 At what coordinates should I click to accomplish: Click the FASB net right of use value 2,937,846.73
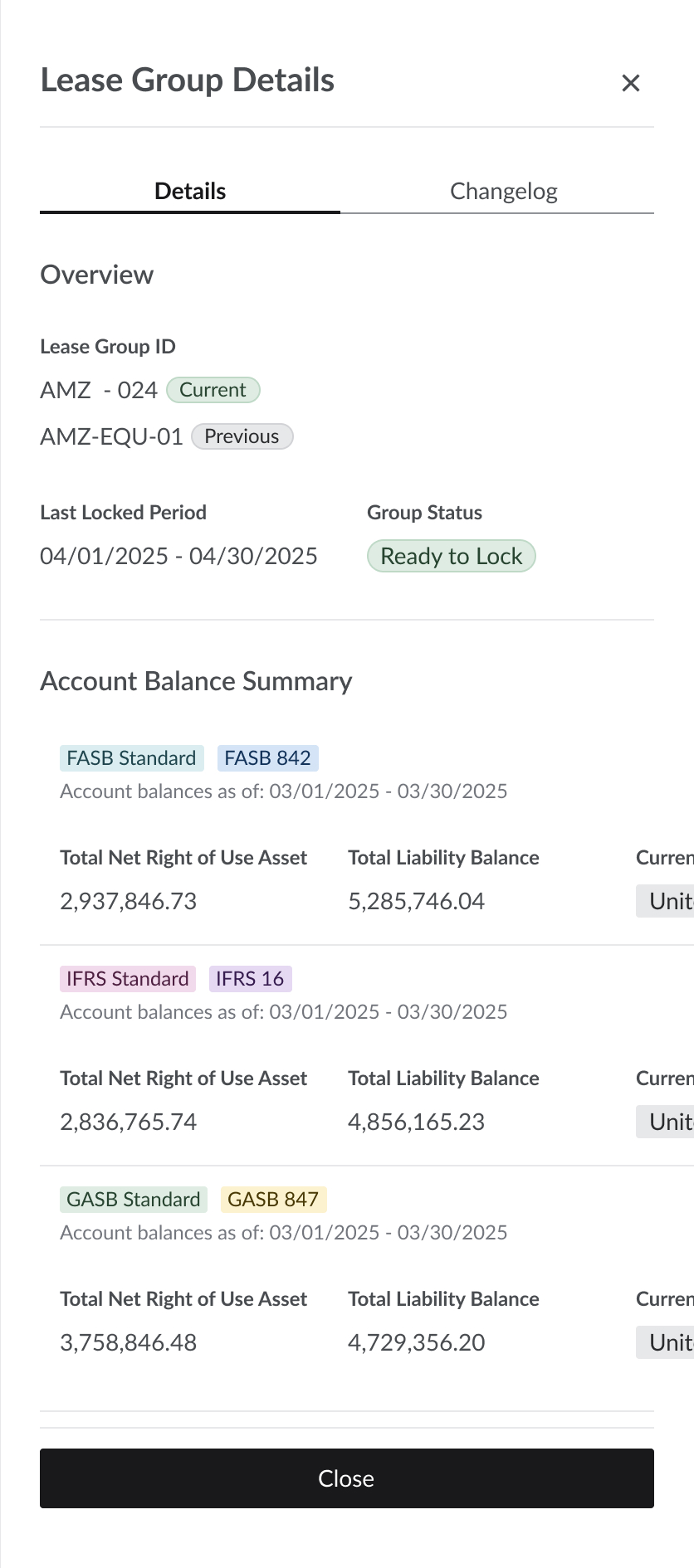tap(129, 901)
